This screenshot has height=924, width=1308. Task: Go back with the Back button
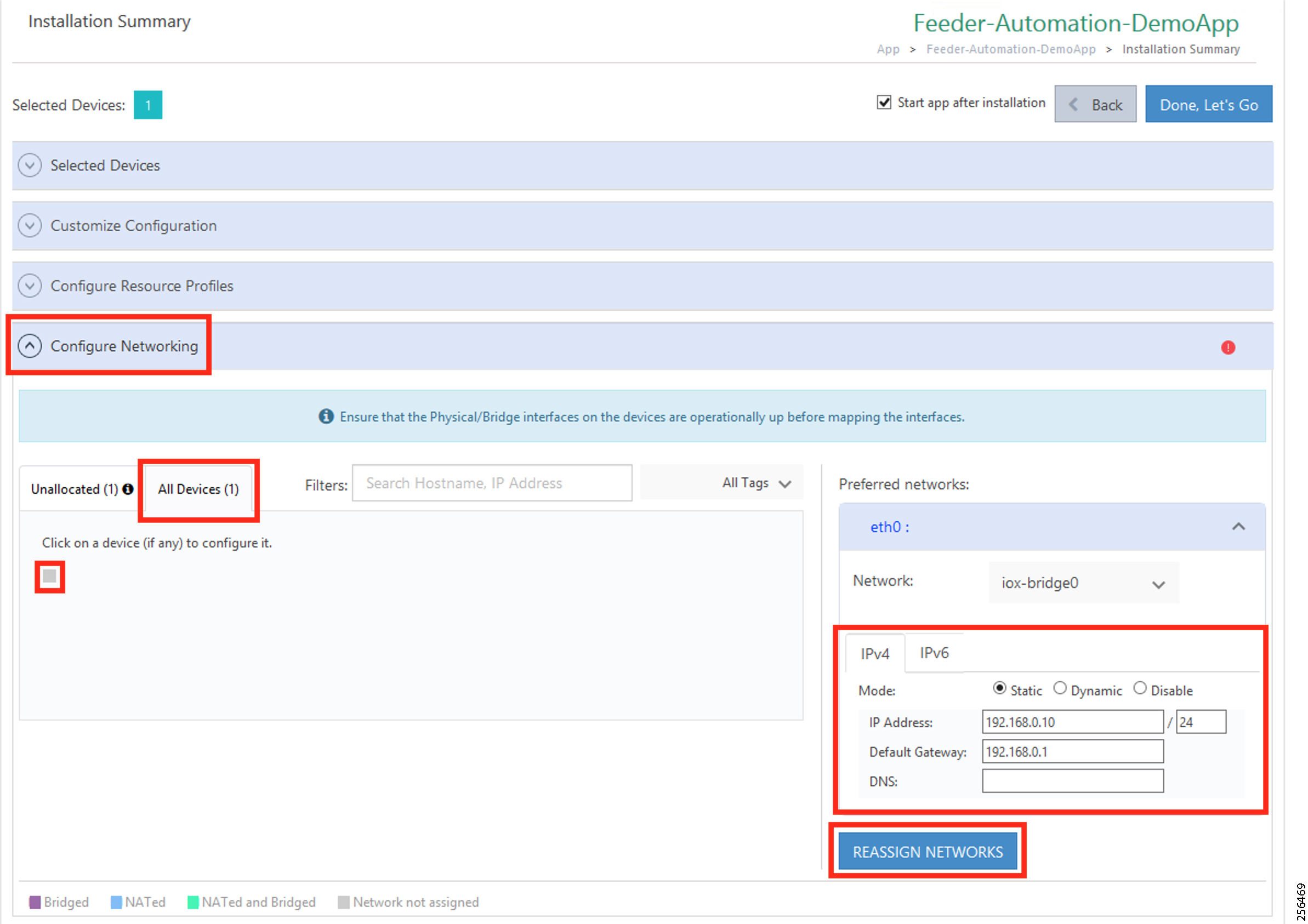point(1095,104)
